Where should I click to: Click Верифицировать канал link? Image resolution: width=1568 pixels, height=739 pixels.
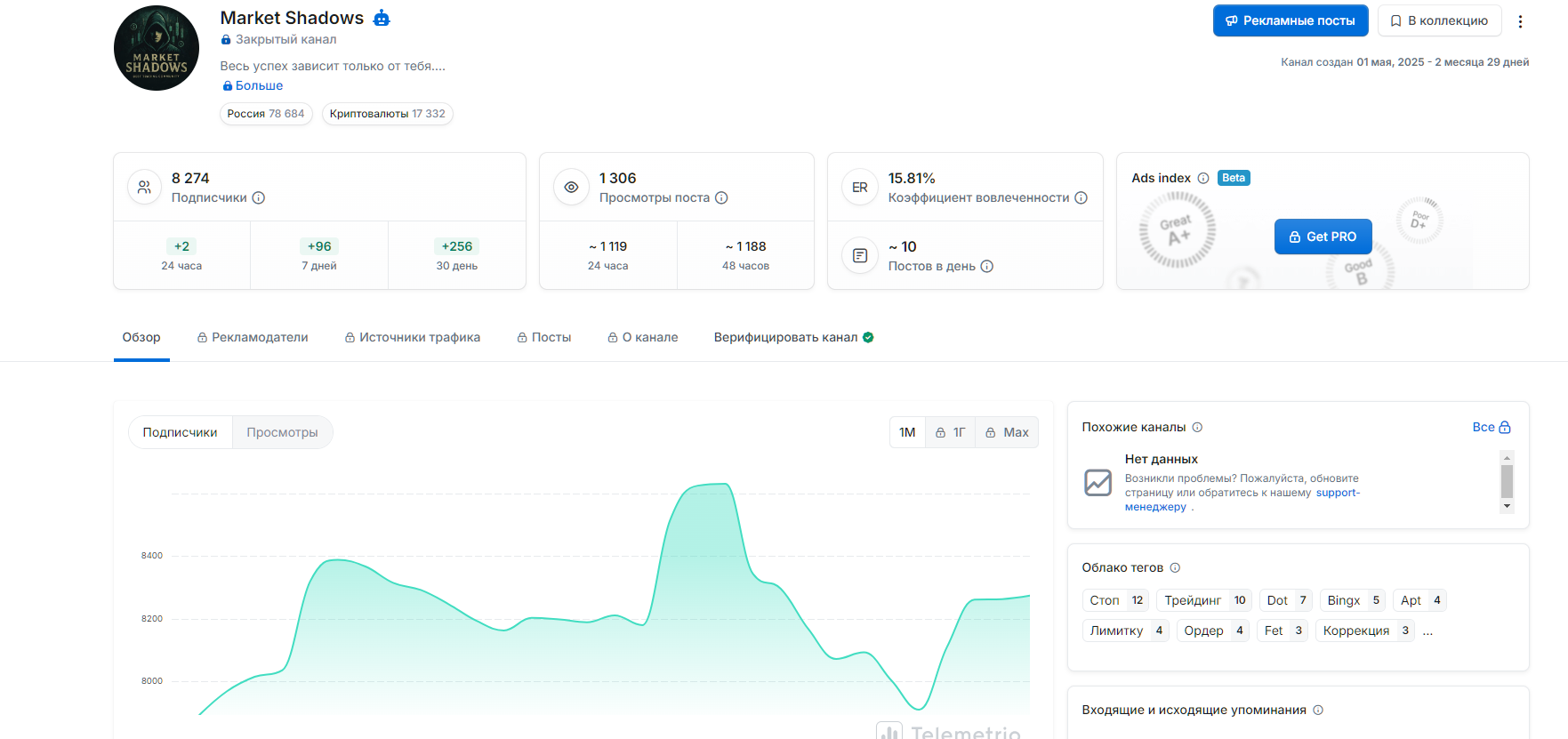[785, 337]
